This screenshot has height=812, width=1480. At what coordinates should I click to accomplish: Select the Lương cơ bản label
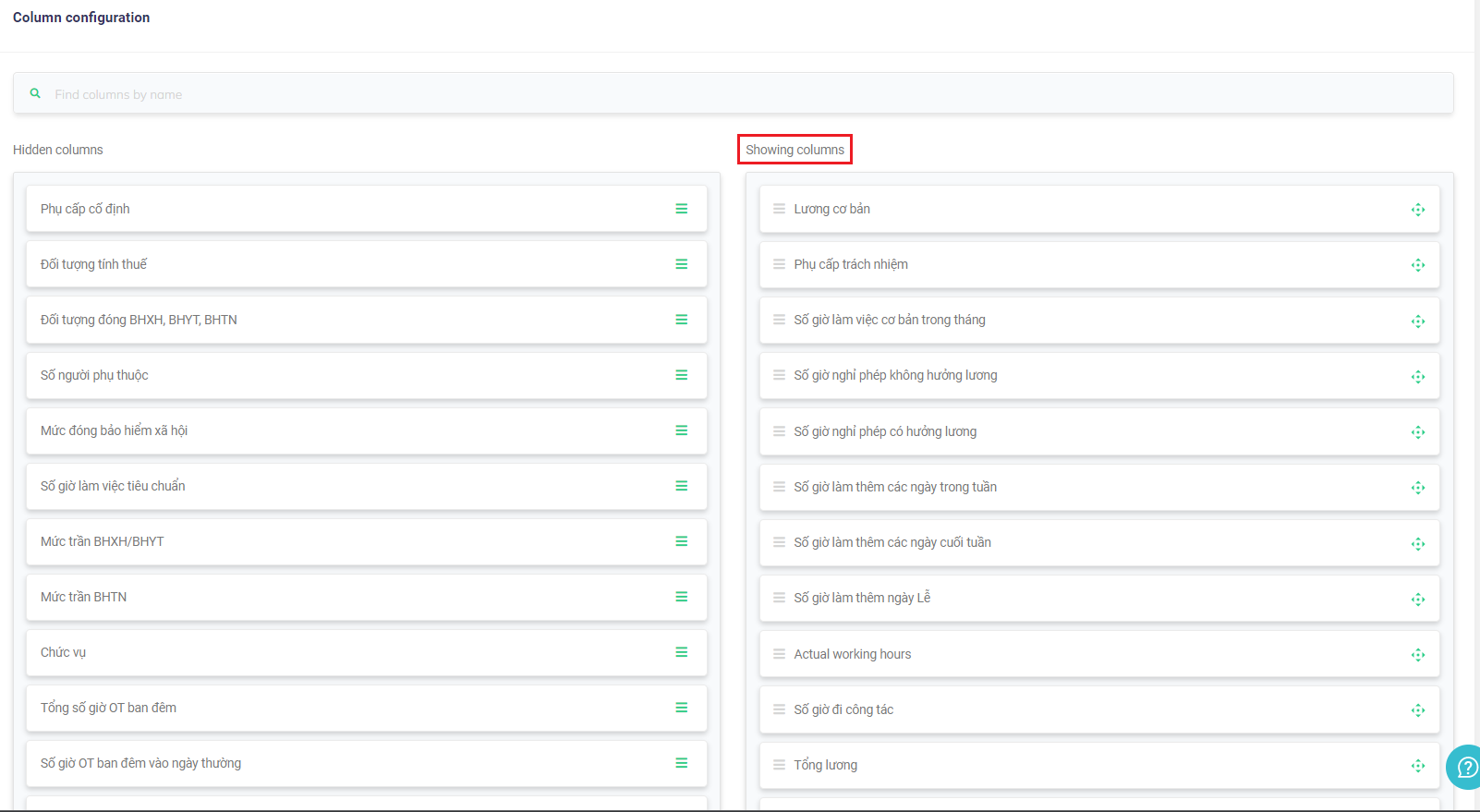[x=831, y=209]
